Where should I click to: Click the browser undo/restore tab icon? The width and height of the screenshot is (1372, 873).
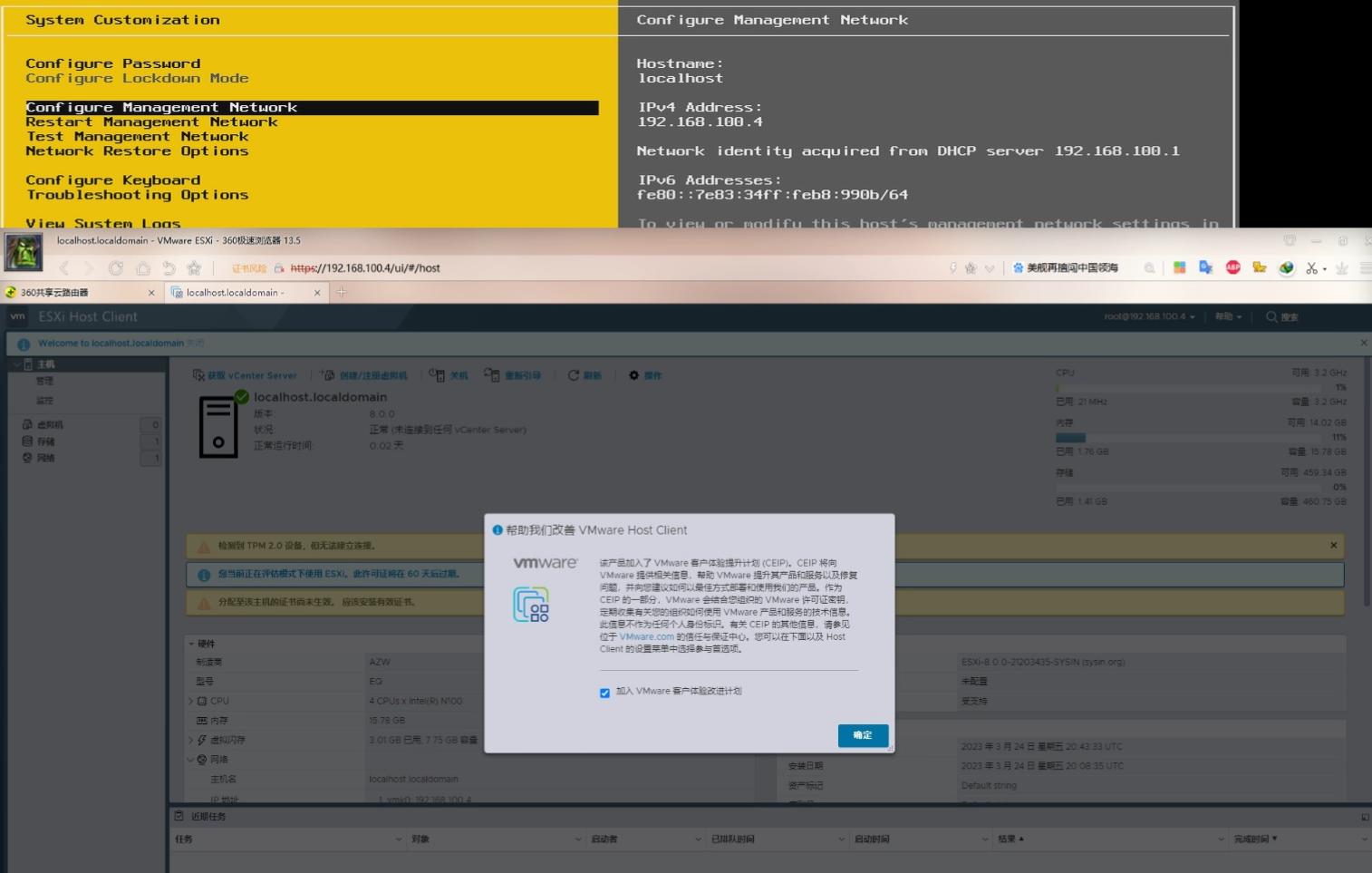[x=169, y=268]
